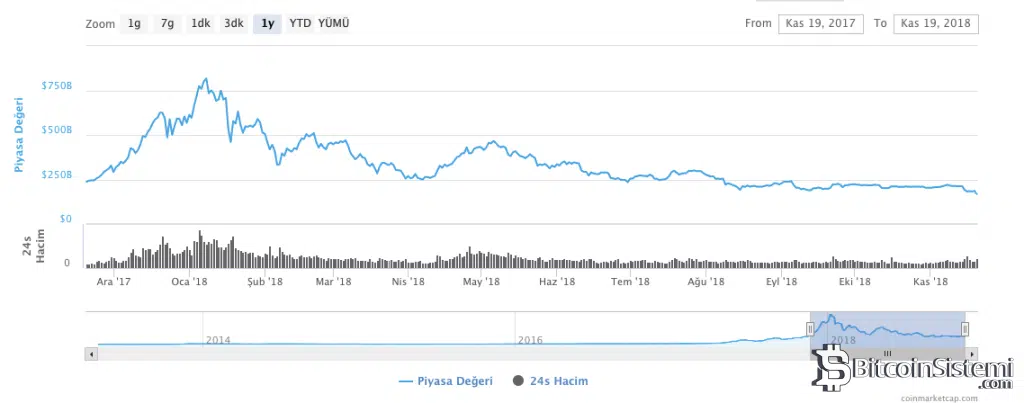Switch zoom to 3dk
Image resolution: width=1024 pixels, height=403 pixels.
point(233,23)
